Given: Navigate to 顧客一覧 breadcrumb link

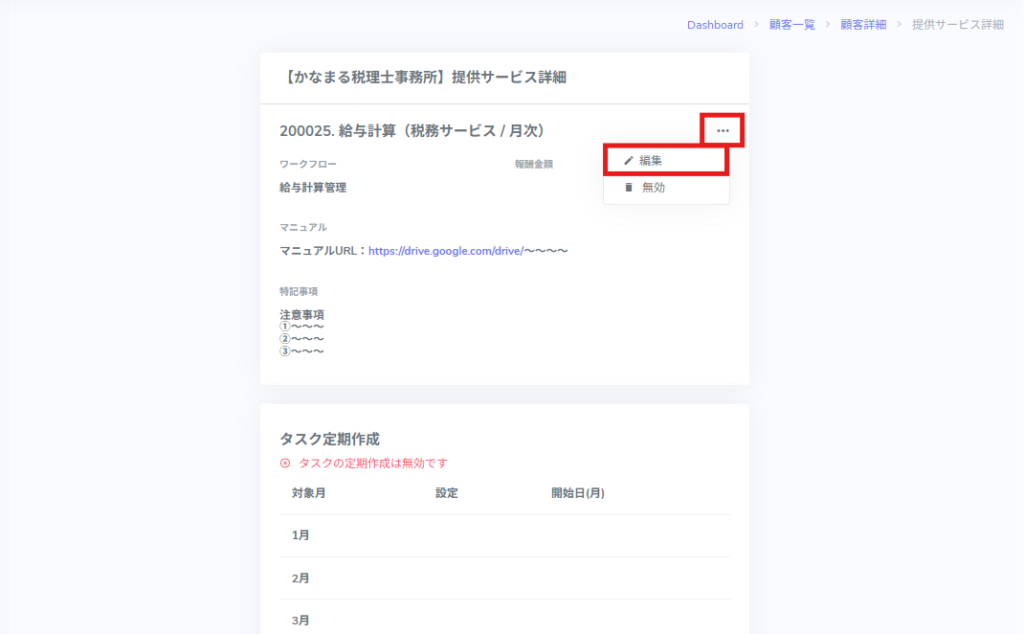Looking at the screenshot, I should [x=790, y=25].
